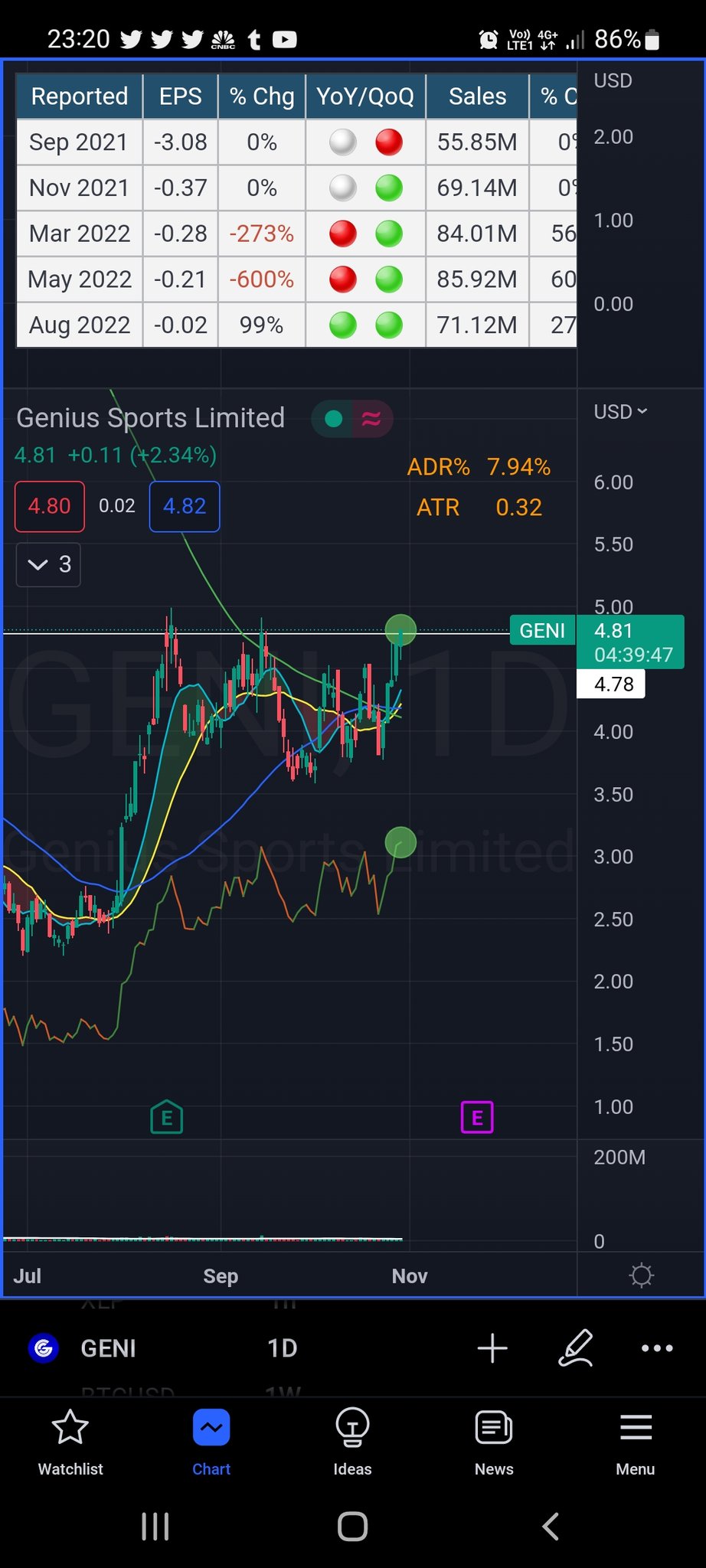Screen dimensions: 706x1568
Task: Tap the Reported column header
Action: (x=79, y=96)
